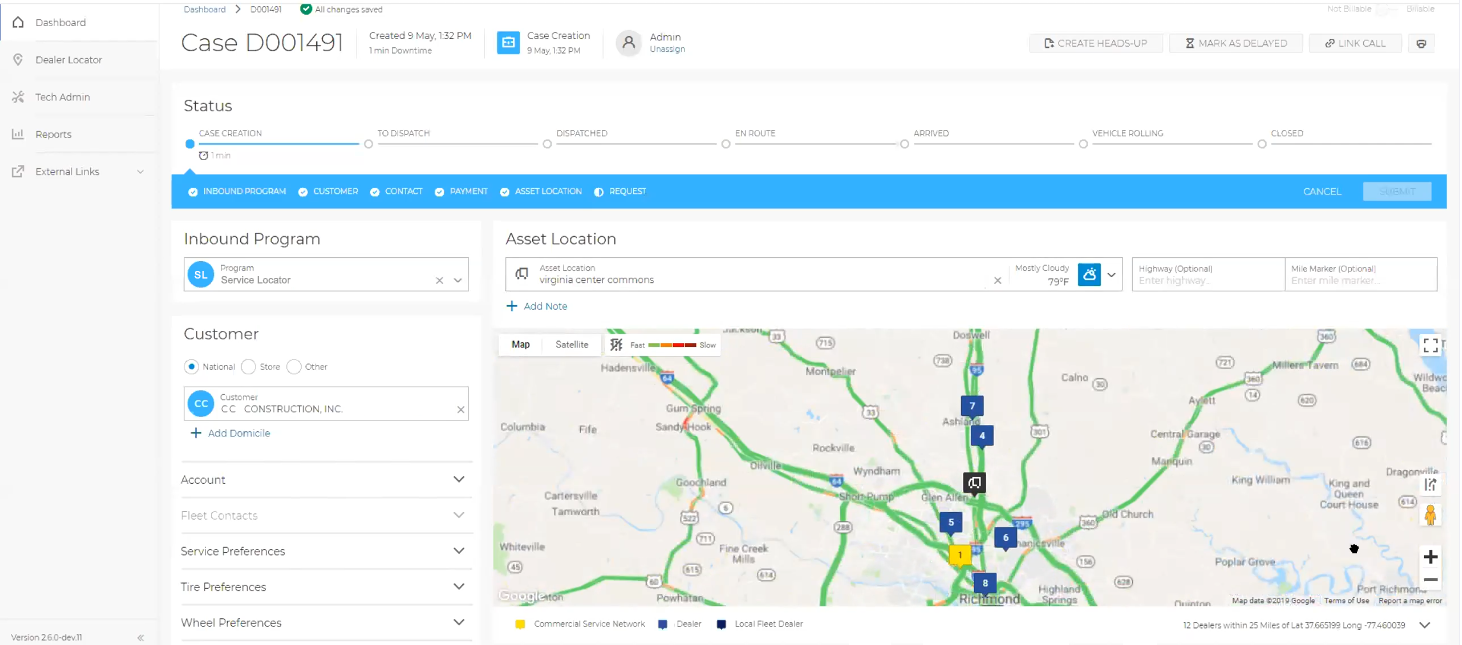The height and width of the screenshot is (645, 1462).
Task: Click Add Domicile link
Action: point(230,434)
